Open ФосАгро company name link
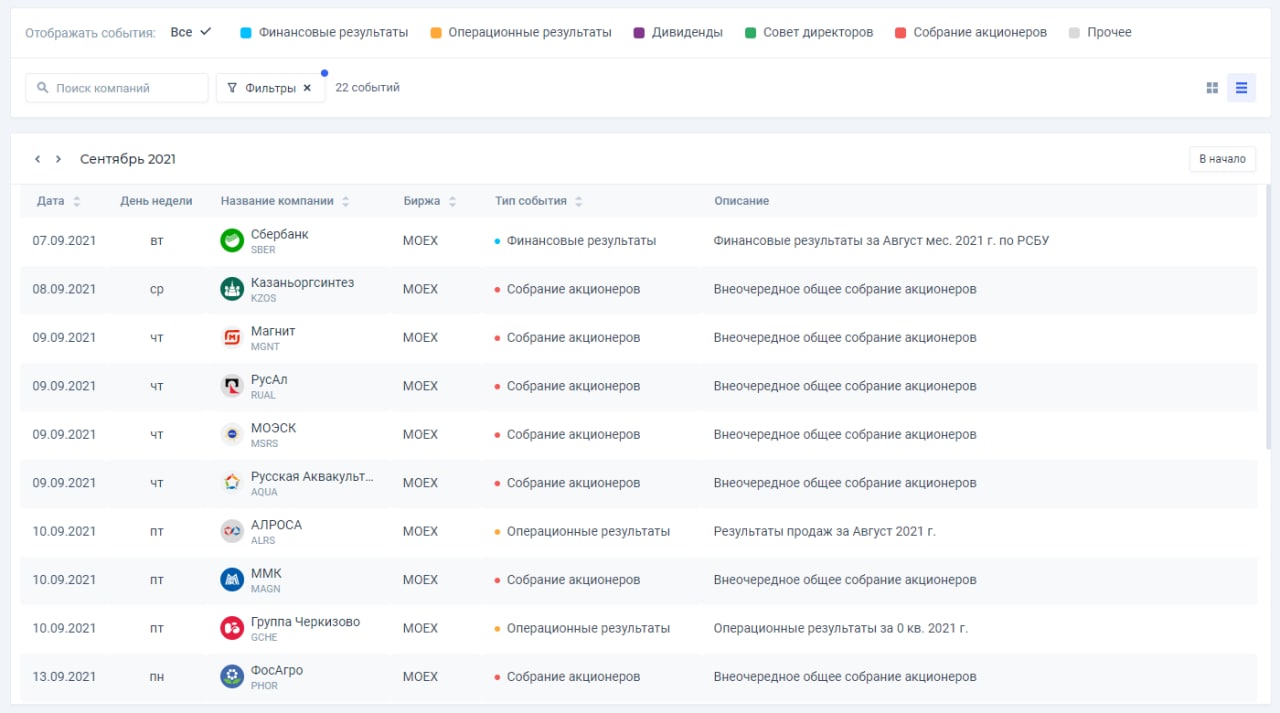The width and height of the screenshot is (1280, 713). tap(277, 670)
